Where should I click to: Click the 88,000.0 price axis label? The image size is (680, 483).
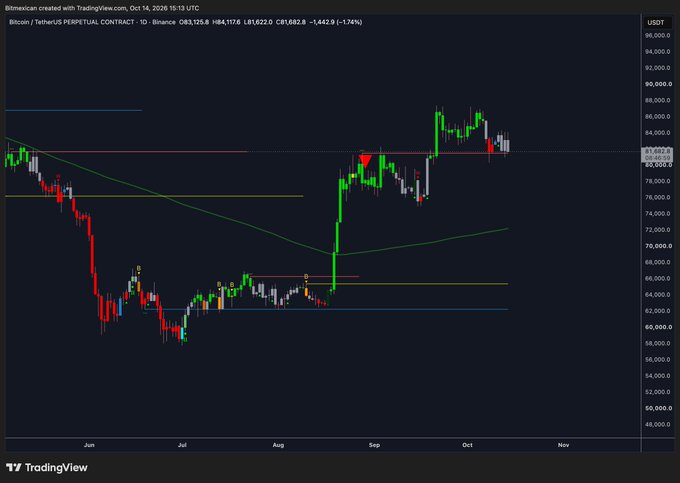click(657, 100)
